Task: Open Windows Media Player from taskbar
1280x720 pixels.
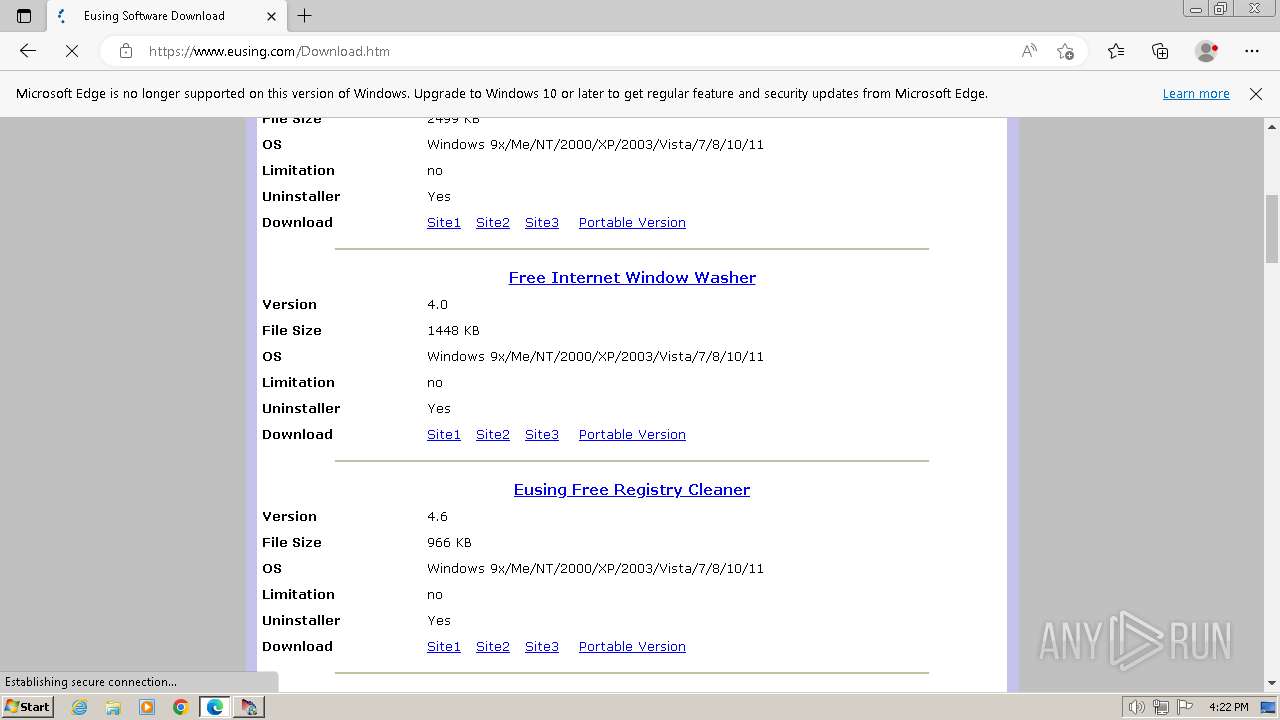Action: click(x=147, y=707)
